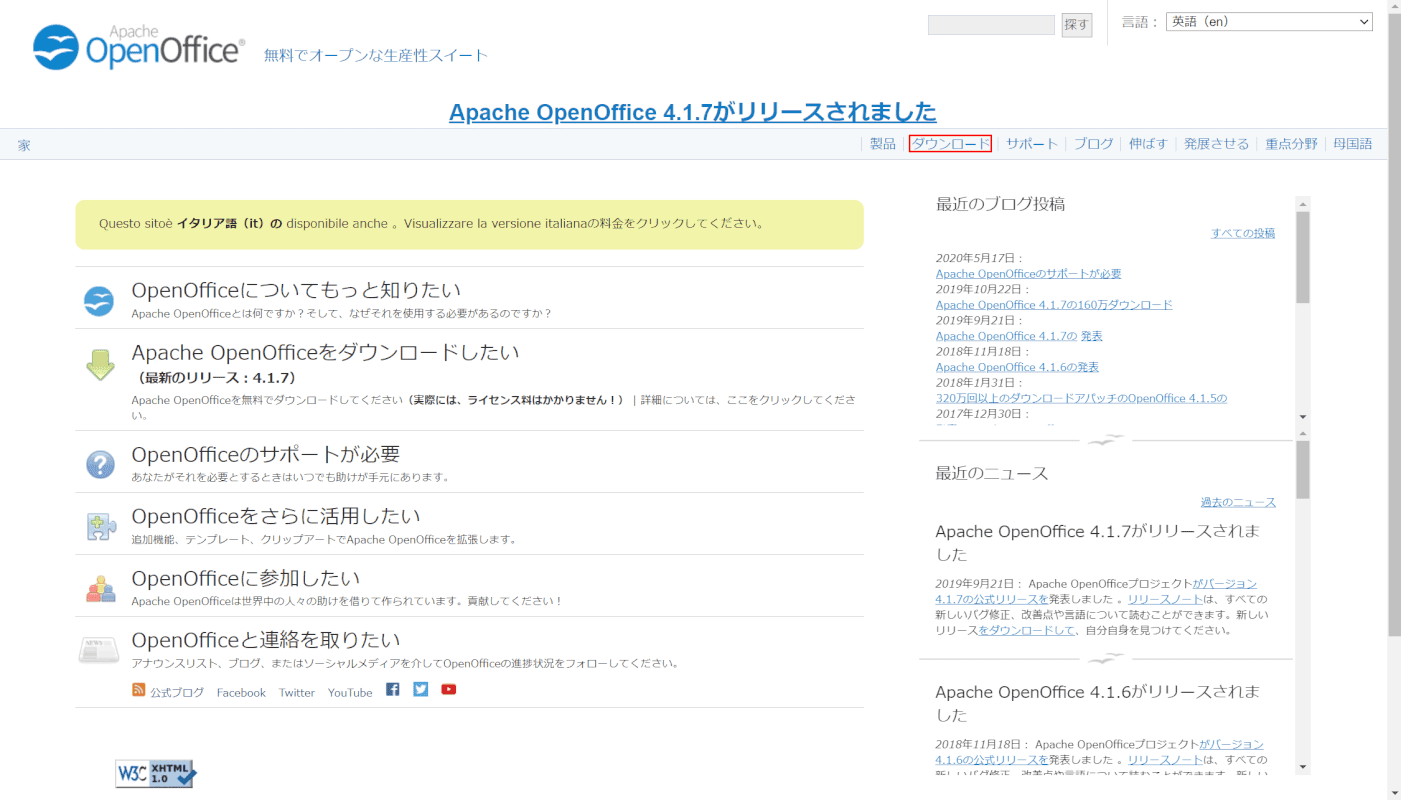Click OpenOfficeに参加したい heading
This screenshot has width=1401, height=800.
click(245, 578)
